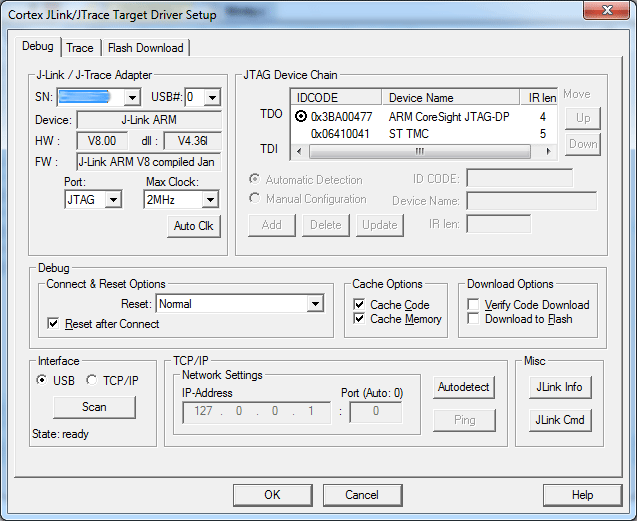Click the Device J-Link ARM field

(149, 120)
